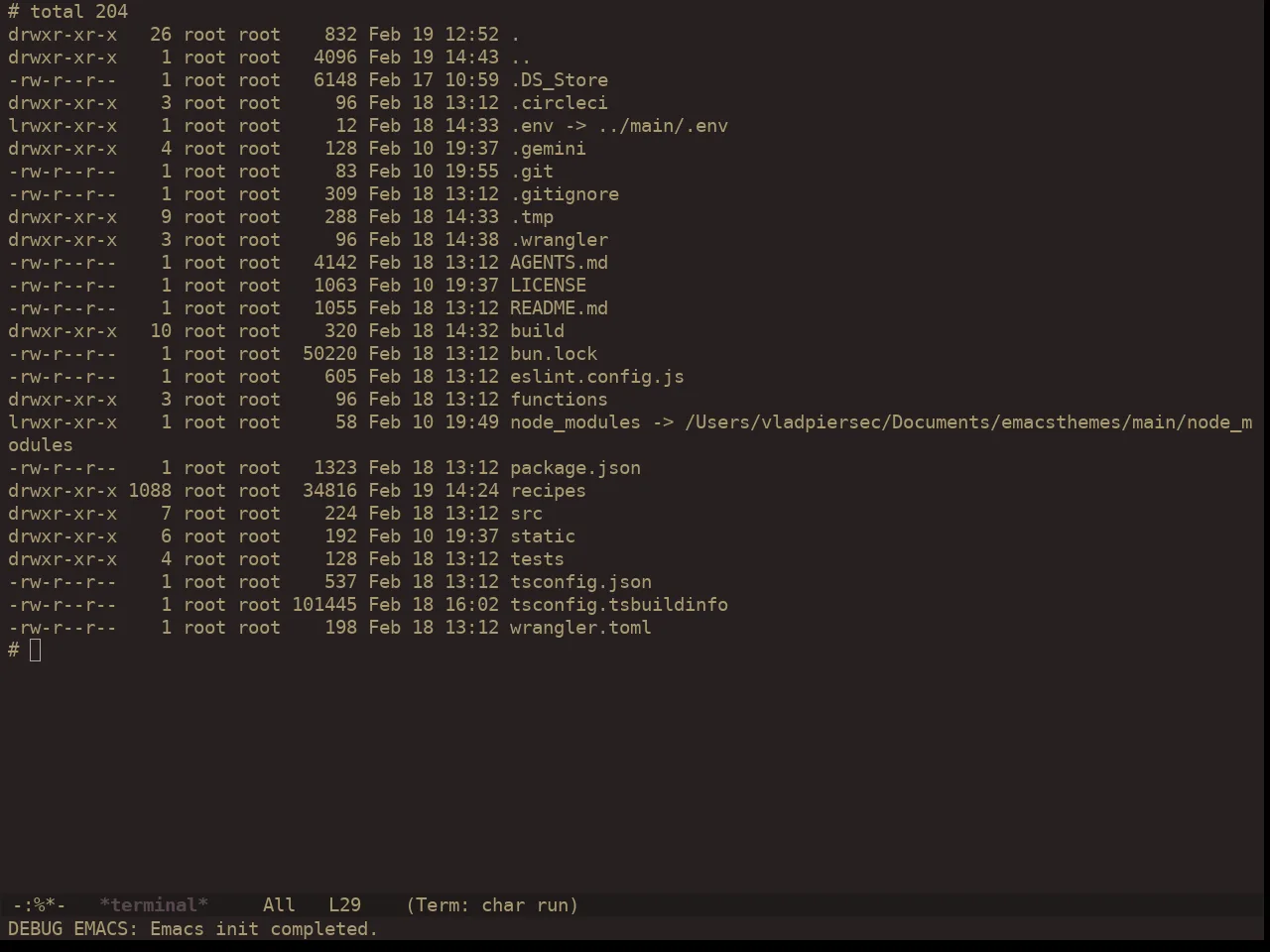Viewport: 1270px width, 952px height.
Task: Click the .DS_Store file name
Action: [559, 80]
